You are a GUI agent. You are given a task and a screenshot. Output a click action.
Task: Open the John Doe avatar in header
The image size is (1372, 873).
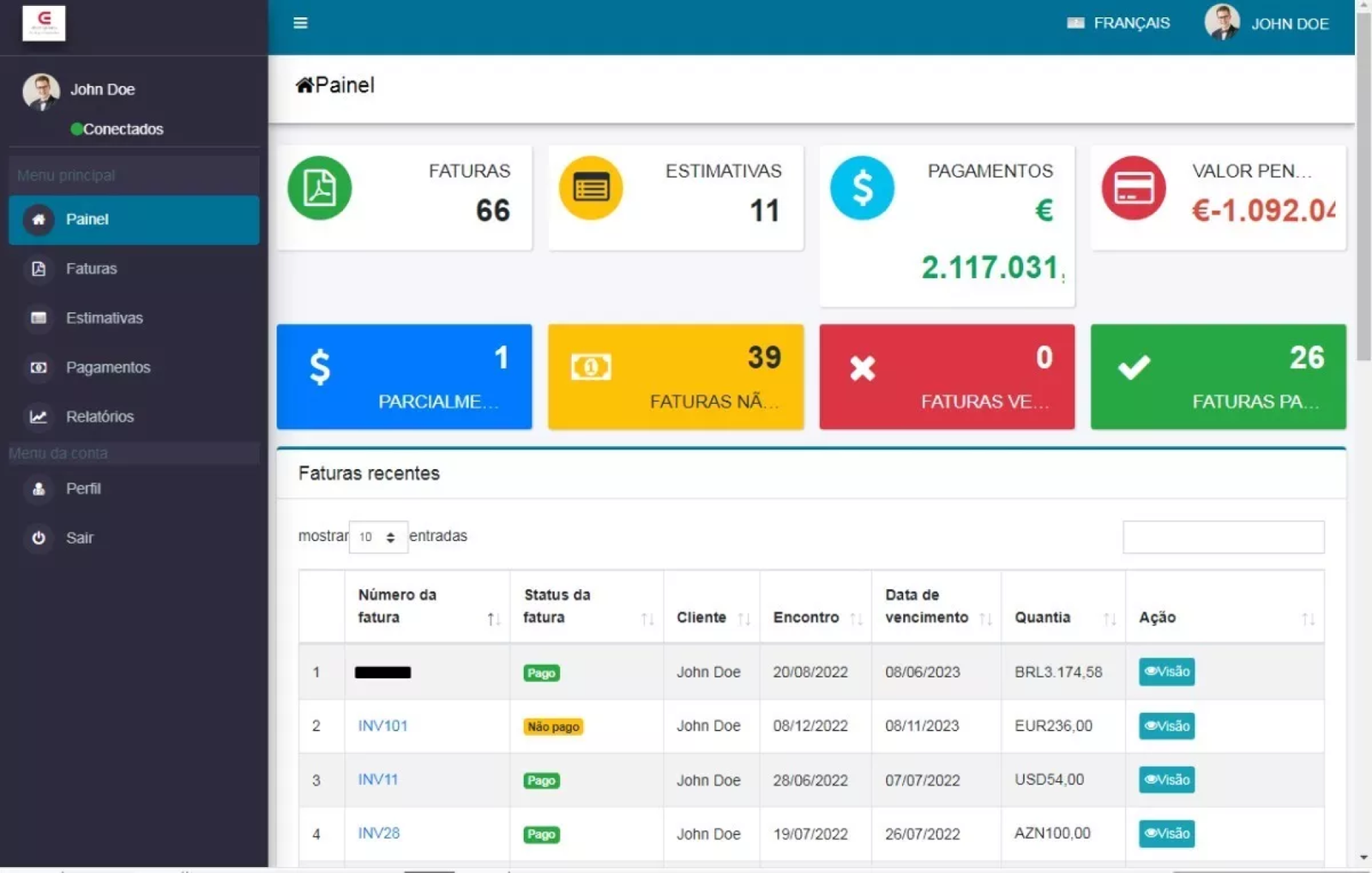(1221, 23)
